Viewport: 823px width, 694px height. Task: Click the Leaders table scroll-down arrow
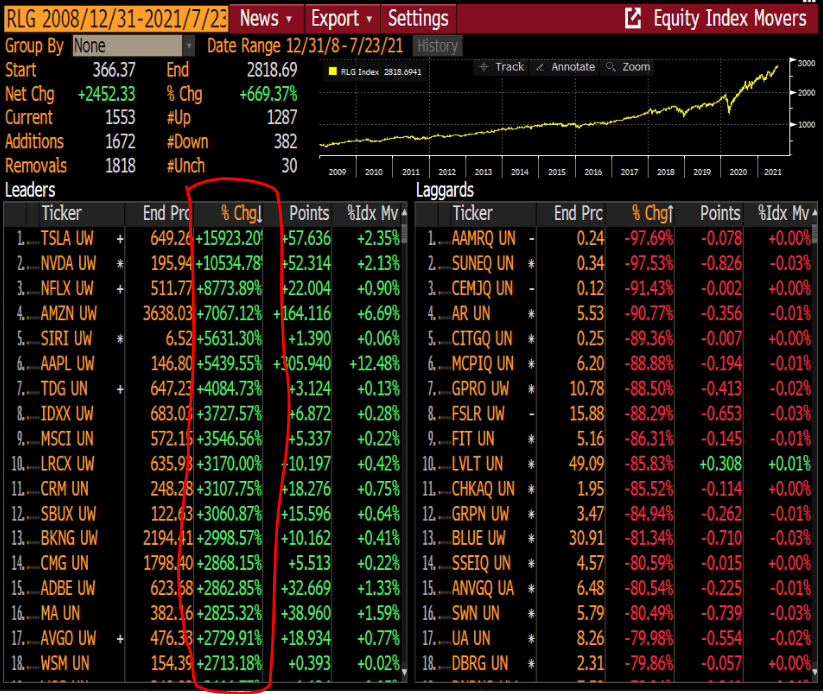pyautogui.click(x=404, y=671)
